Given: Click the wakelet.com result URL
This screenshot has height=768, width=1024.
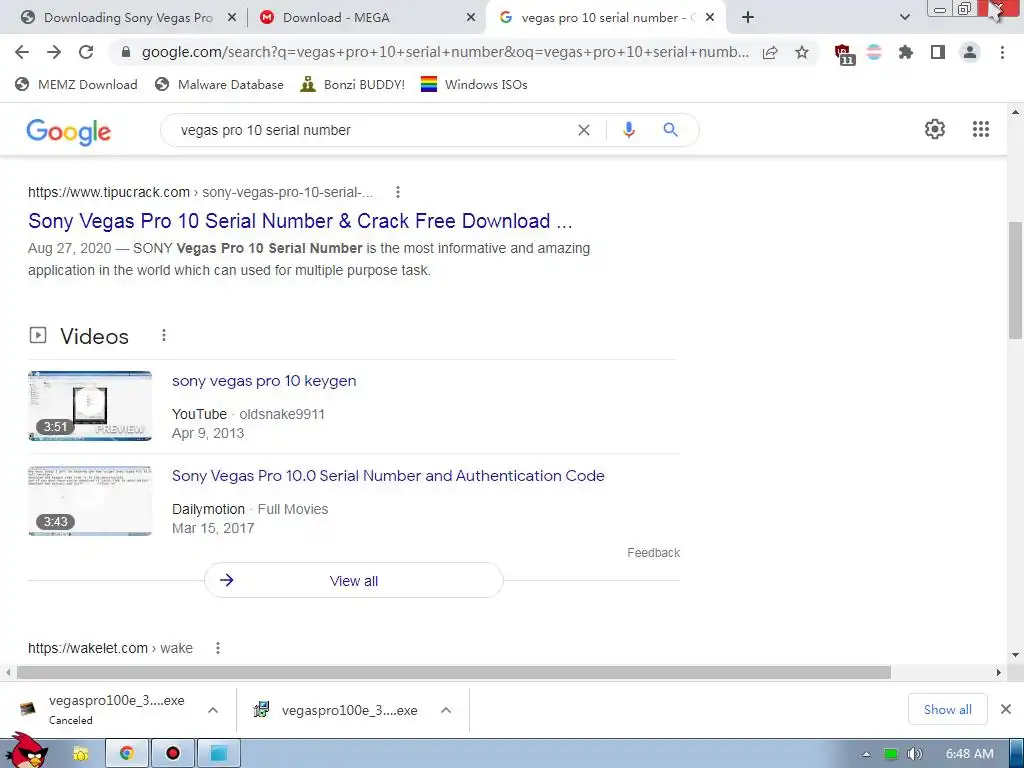Looking at the screenshot, I should (x=110, y=648).
